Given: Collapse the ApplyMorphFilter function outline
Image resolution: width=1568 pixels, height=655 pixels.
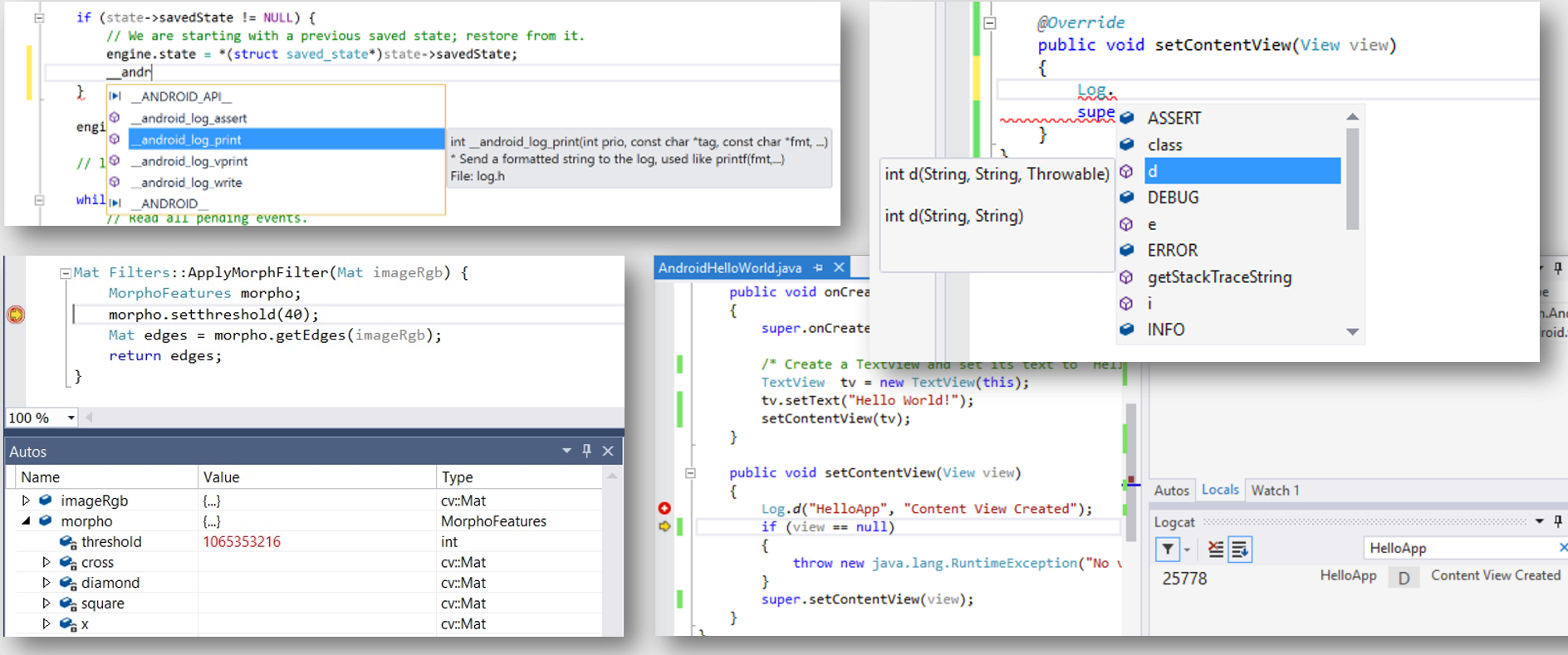Looking at the screenshot, I should [x=65, y=273].
